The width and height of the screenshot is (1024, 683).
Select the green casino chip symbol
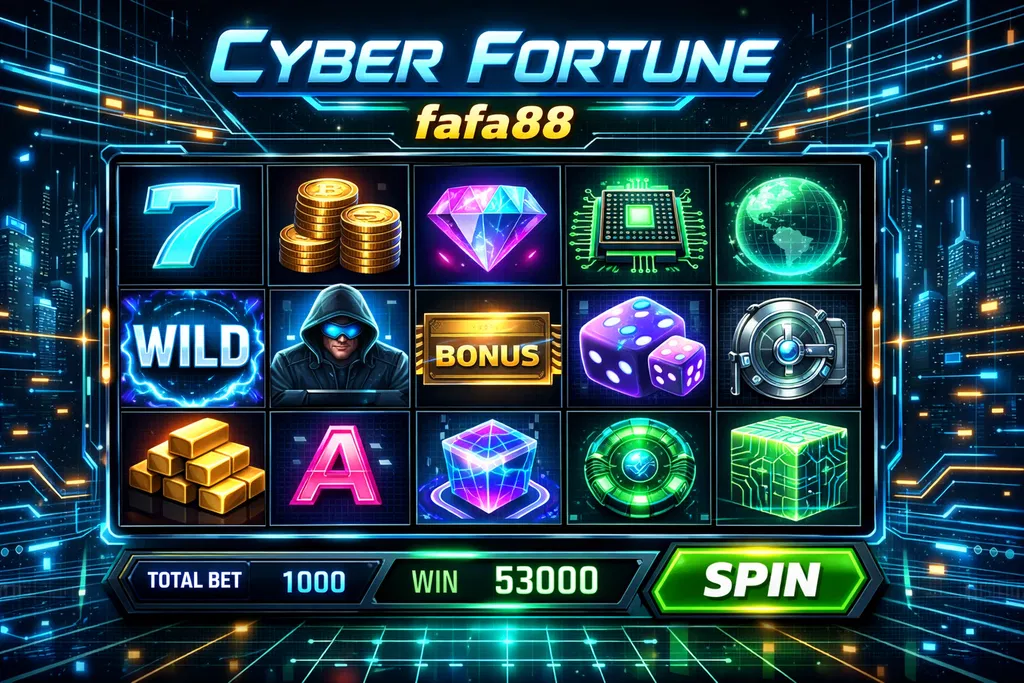pos(639,468)
